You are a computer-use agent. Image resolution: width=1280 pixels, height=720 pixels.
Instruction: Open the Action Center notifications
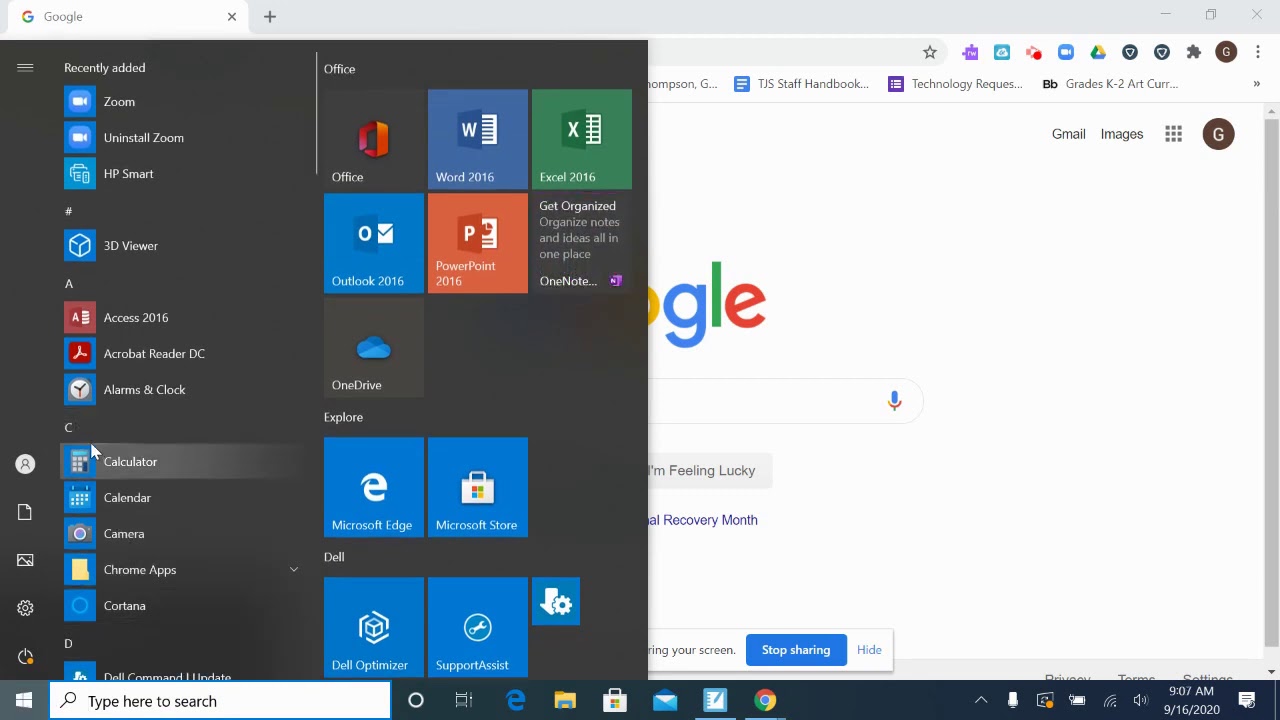[1247, 701]
